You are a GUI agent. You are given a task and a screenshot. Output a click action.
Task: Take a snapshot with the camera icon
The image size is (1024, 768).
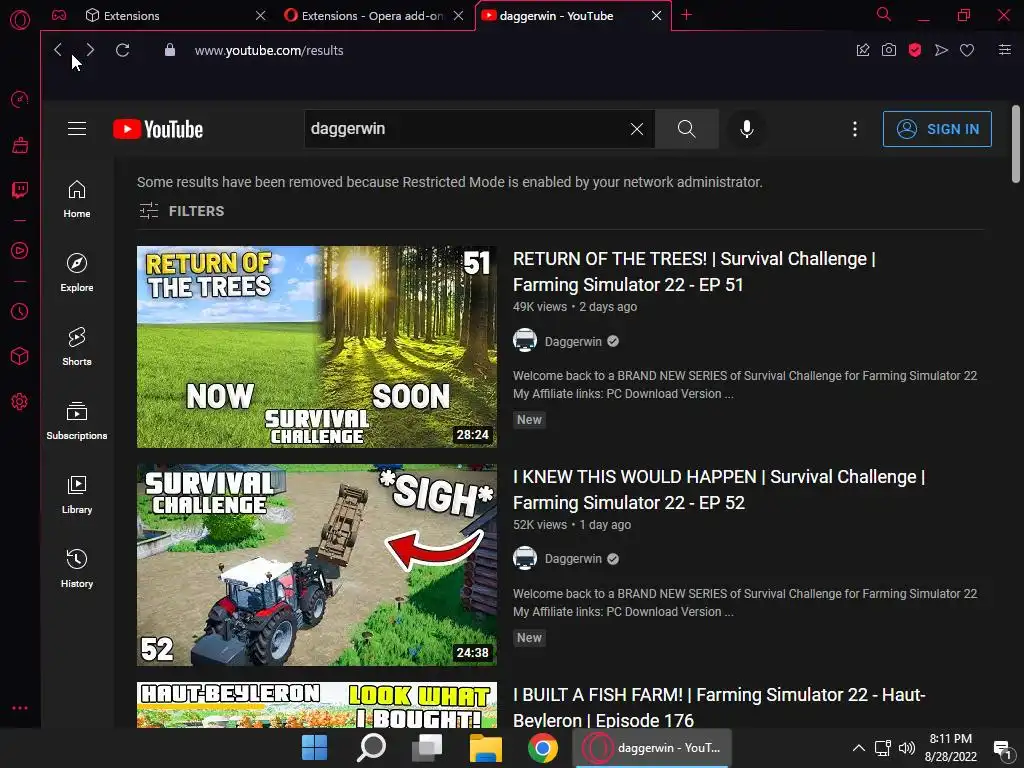coord(889,50)
